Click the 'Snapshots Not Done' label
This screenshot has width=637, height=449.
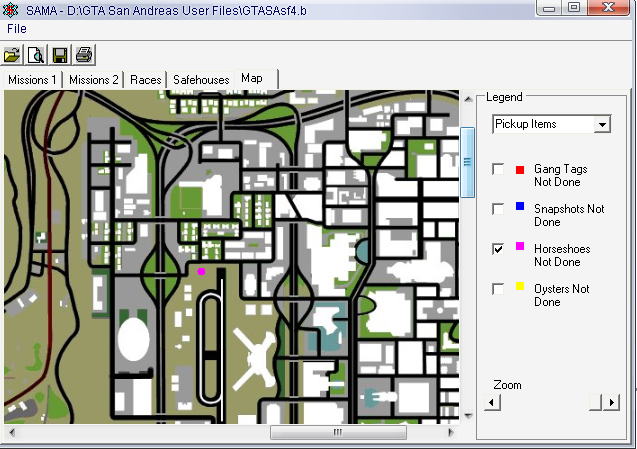point(569,215)
